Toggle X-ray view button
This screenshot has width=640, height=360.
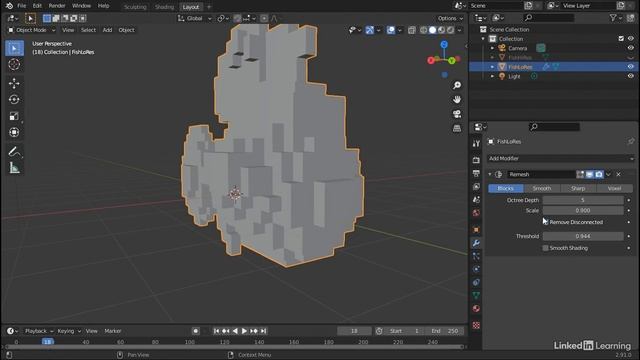click(x=411, y=30)
